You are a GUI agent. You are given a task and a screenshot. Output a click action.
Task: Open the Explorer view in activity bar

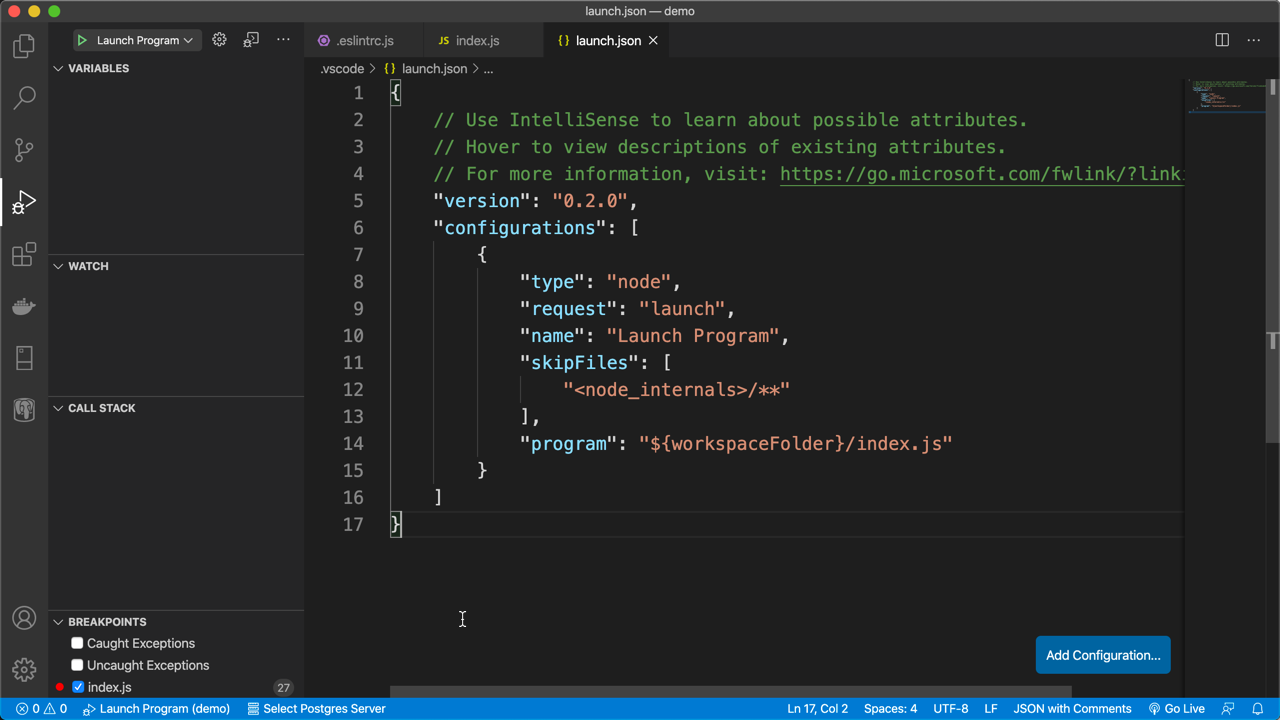(x=24, y=46)
